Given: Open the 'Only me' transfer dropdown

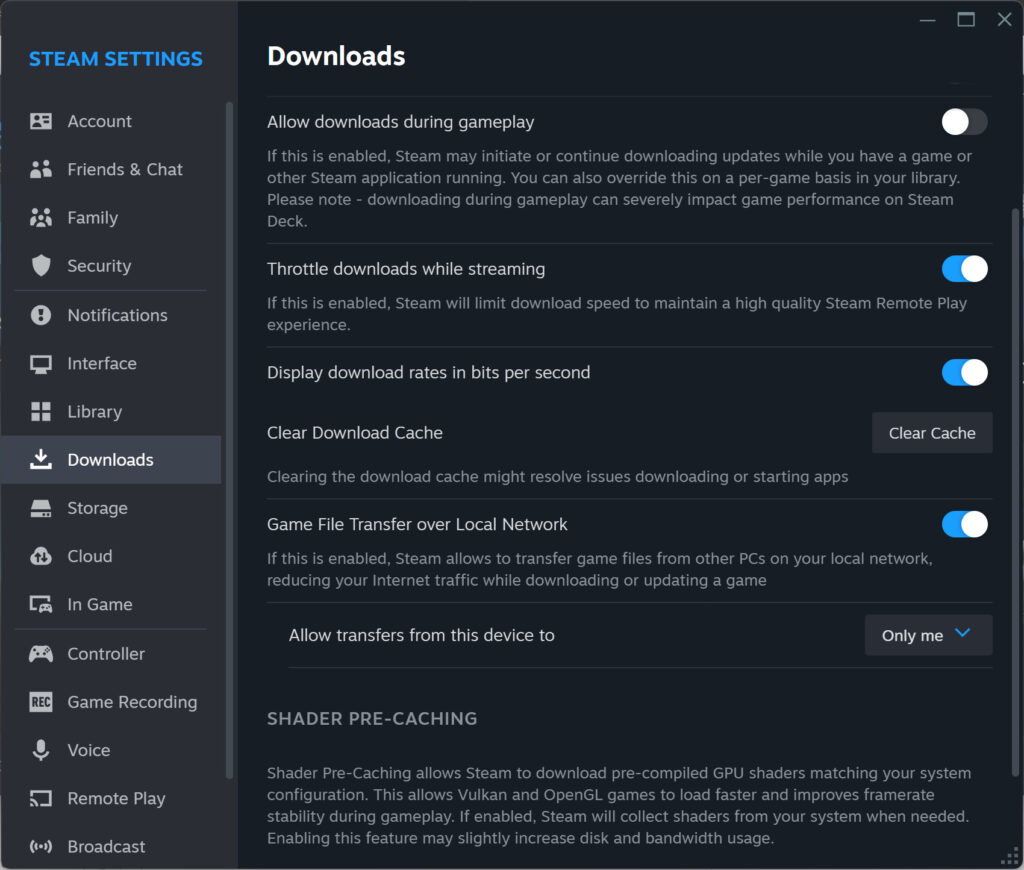Looking at the screenshot, I should tap(928, 635).
